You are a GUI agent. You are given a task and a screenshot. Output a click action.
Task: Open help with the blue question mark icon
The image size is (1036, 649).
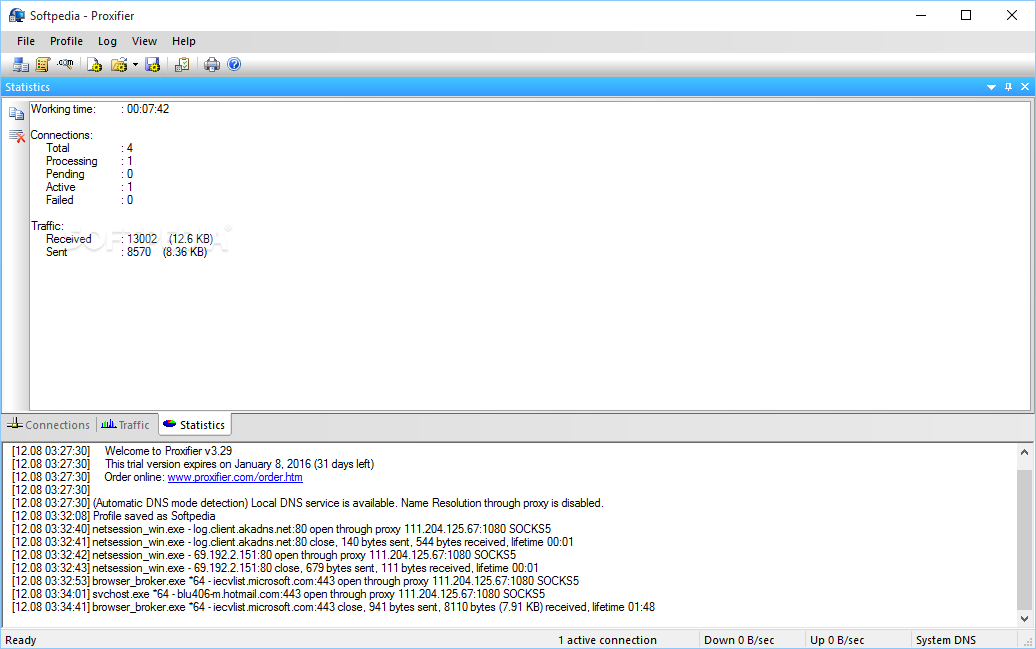point(234,64)
